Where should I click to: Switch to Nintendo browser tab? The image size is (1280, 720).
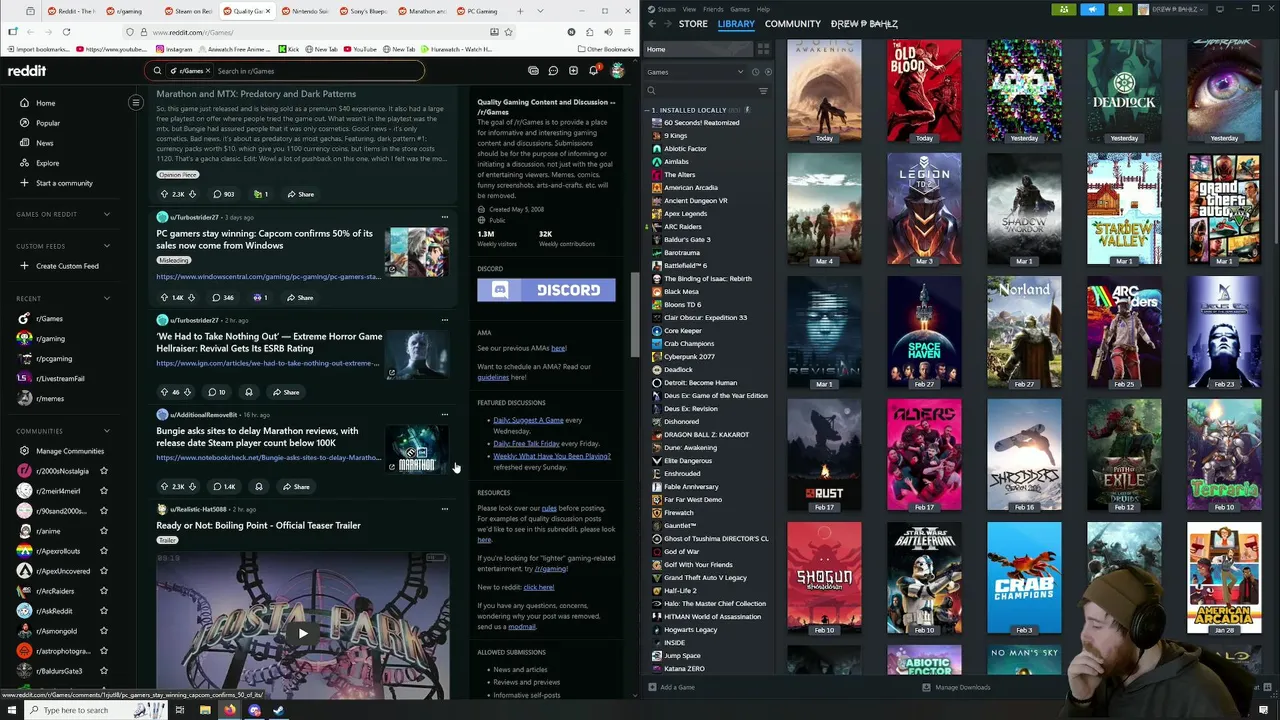tap(306, 11)
